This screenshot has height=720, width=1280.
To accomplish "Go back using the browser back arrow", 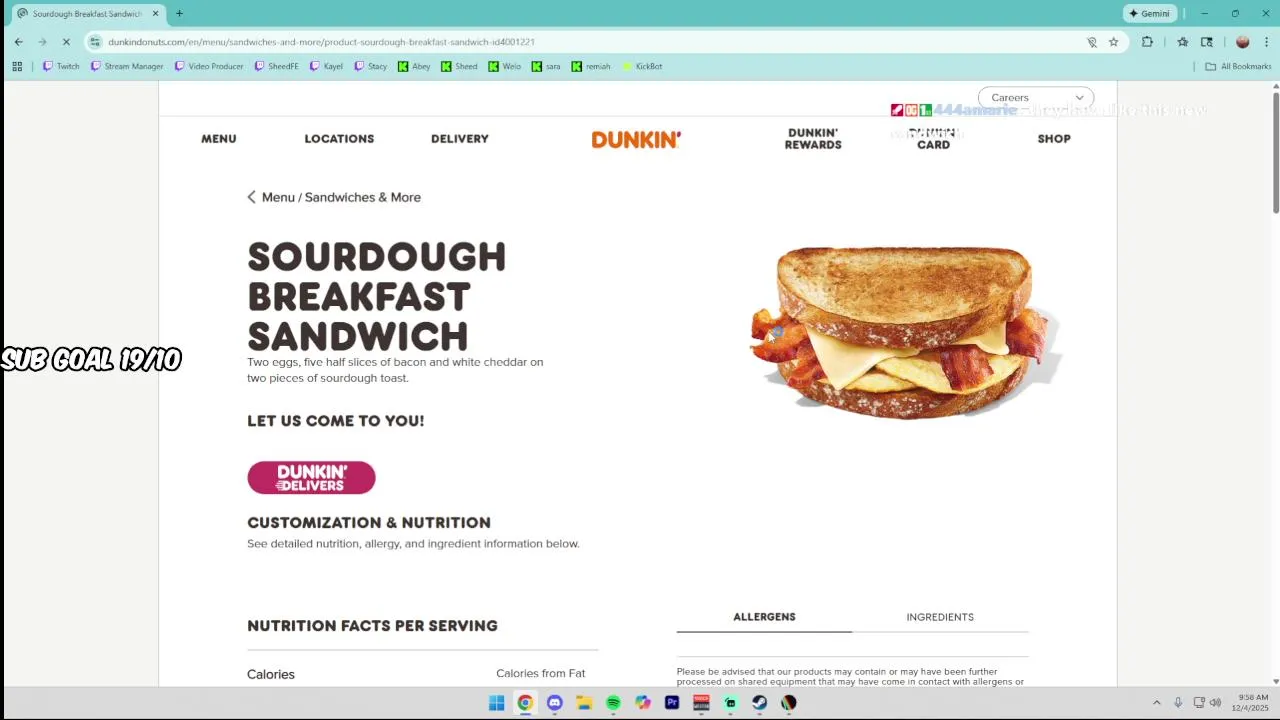I will (18, 42).
